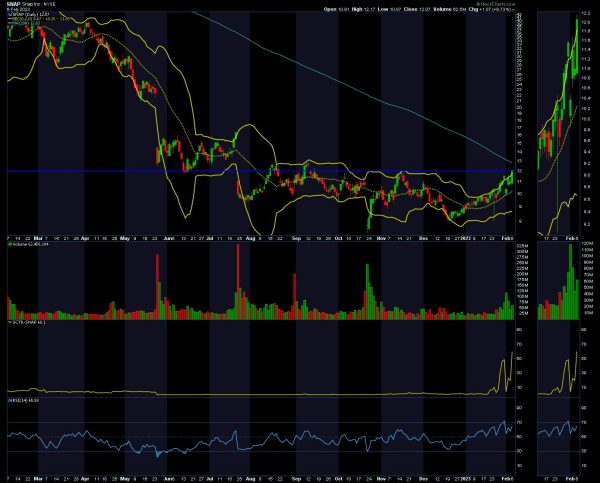Click the Close 12.07 value in header
This screenshot has height=483, width=600.
coord(417,9)
